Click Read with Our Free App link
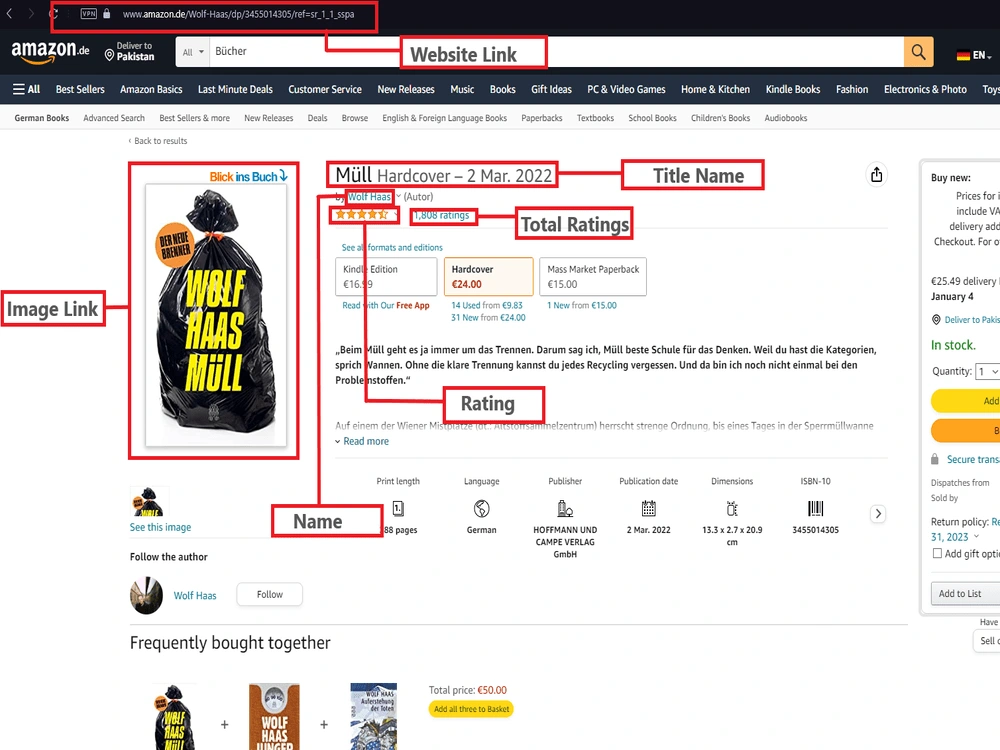This screenshot has height=750, width=1000. [x=385, y=305]
